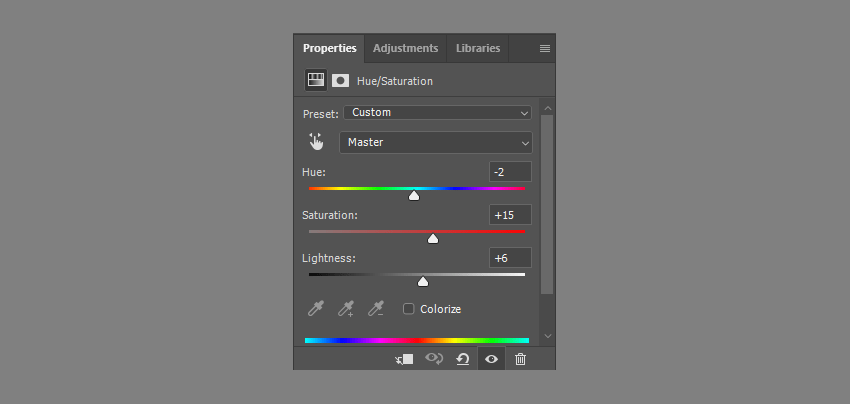
Task: Activate the on-image adjustment hand tool
Action: 316,142
